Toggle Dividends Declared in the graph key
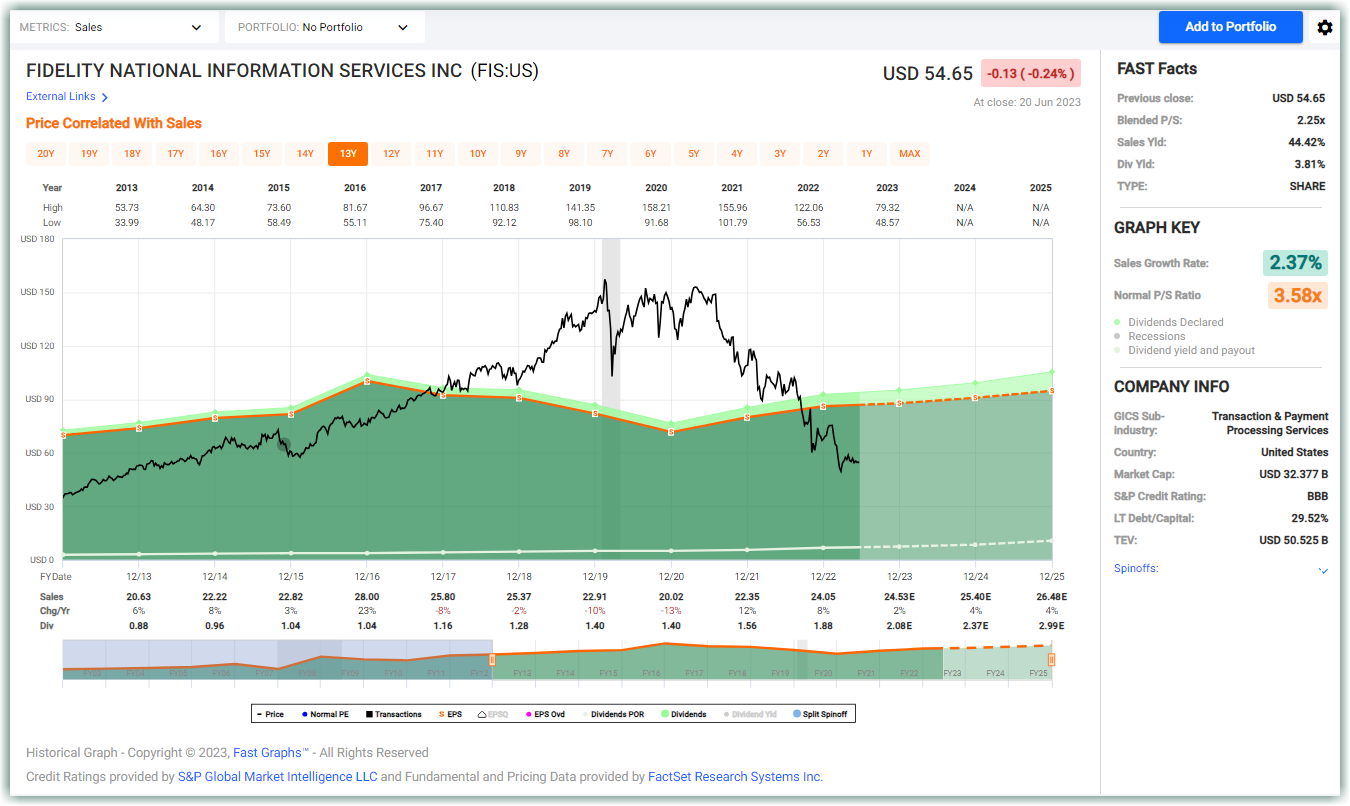The width and height of the screenshot is (1350, 806). 1169,322
